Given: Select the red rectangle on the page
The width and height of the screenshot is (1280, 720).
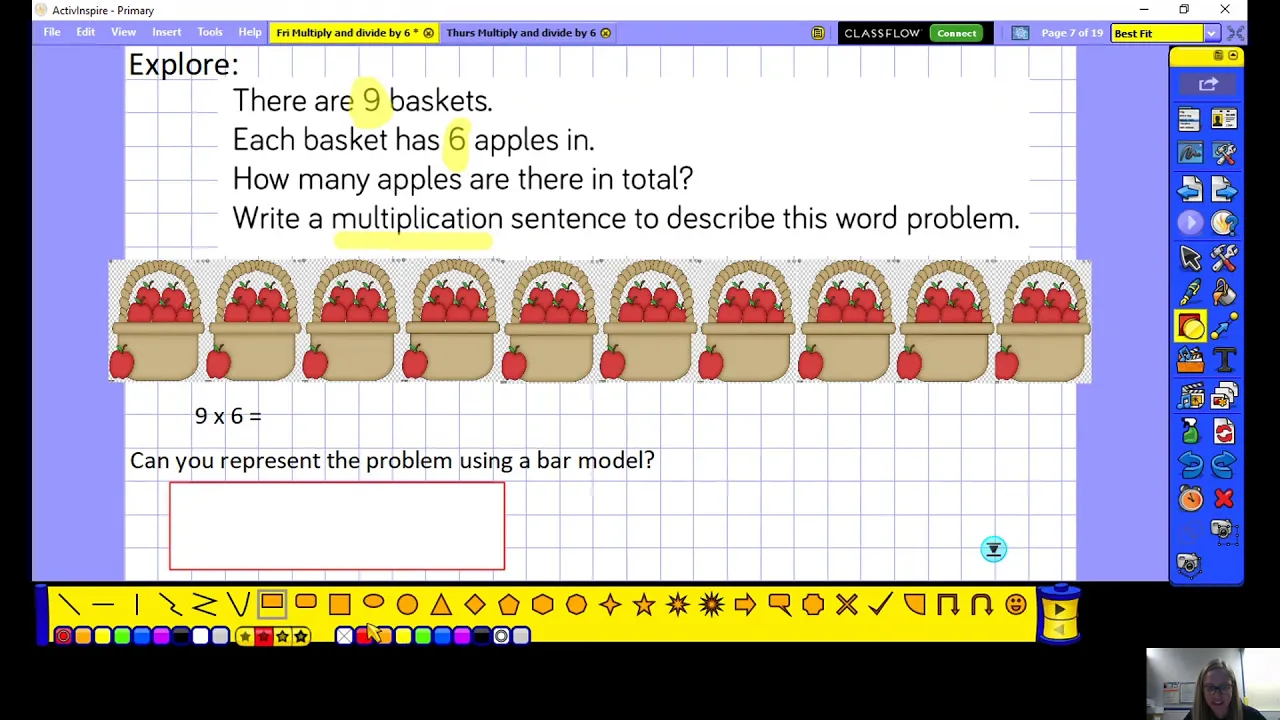Looking at the screenshot, I should click(337, 526).
